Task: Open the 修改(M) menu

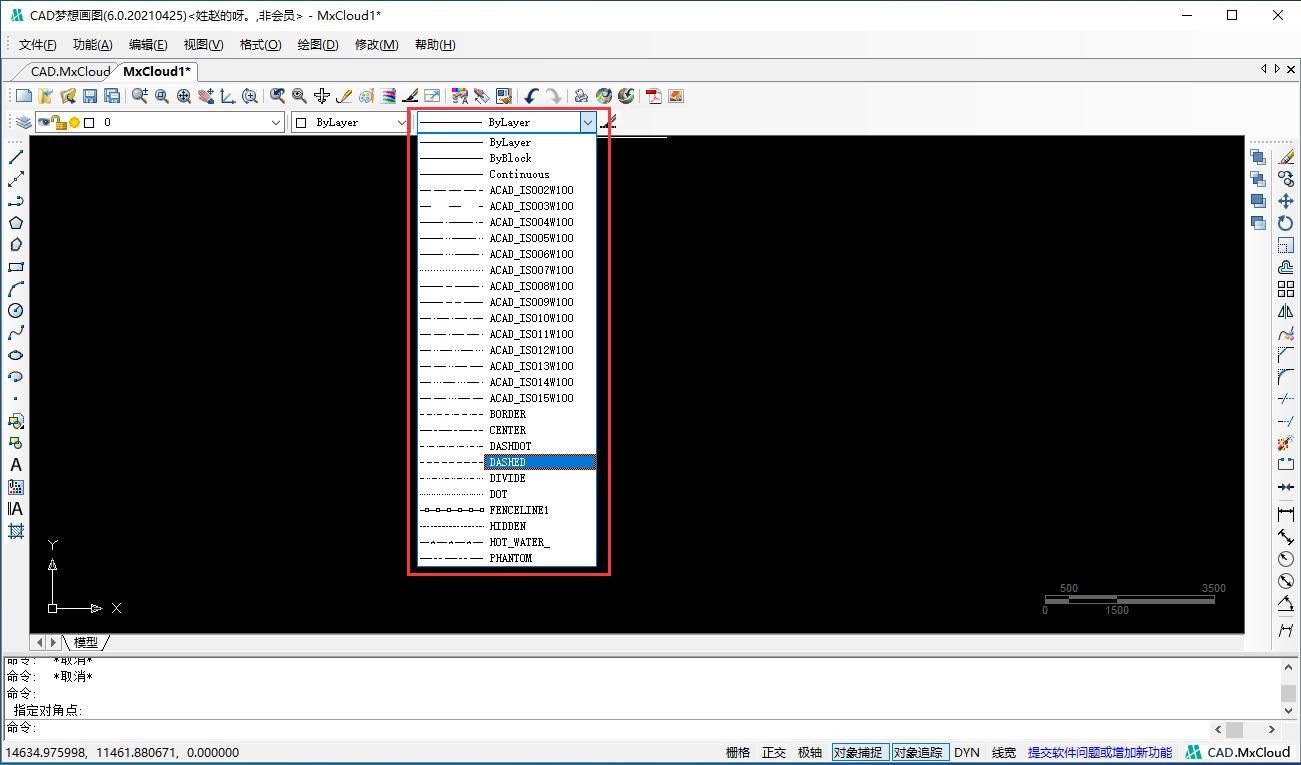Action: point(376,45)
